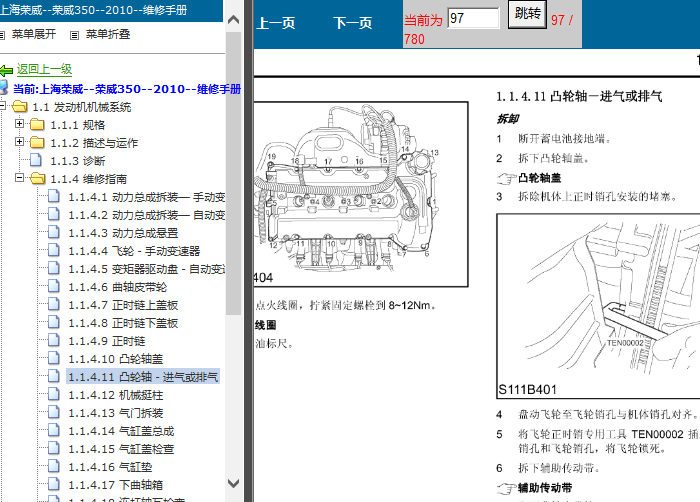
Task: Open 1.1.4.4 飞轮 - 手动变速器
Action: [x=134, y=251]
